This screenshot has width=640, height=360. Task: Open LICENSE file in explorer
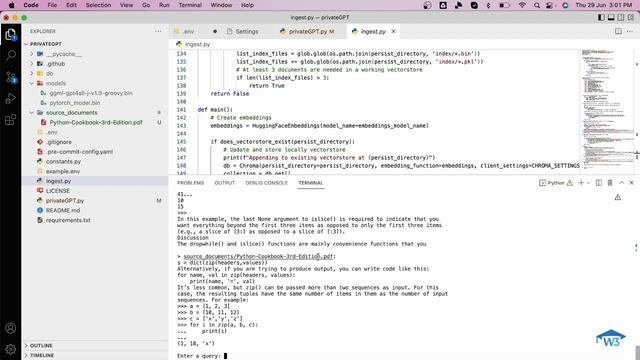58,191
